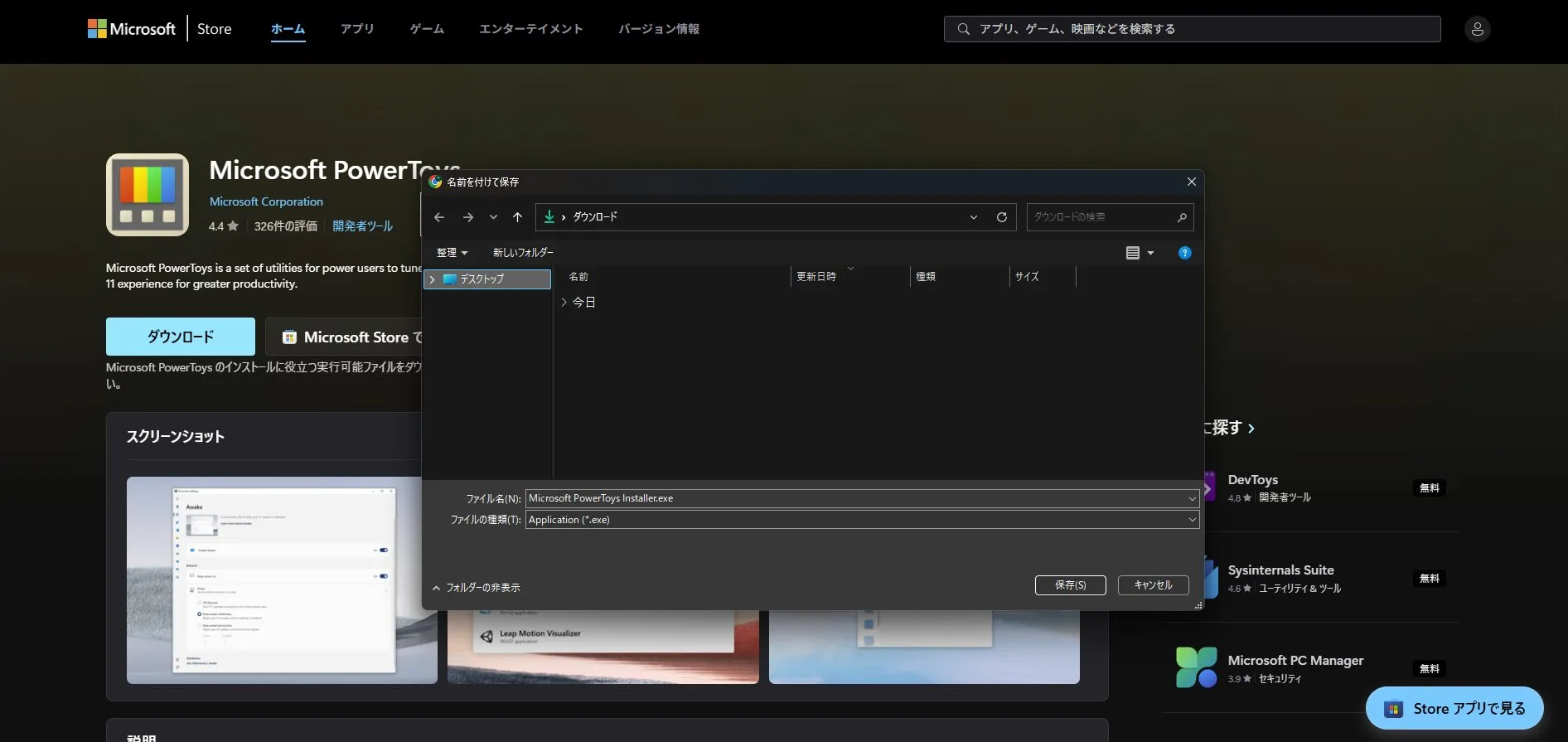This screenshot has width=1568, height=742.
Task: Click the 326件の評価 rating text
Action: coord(286,226)
